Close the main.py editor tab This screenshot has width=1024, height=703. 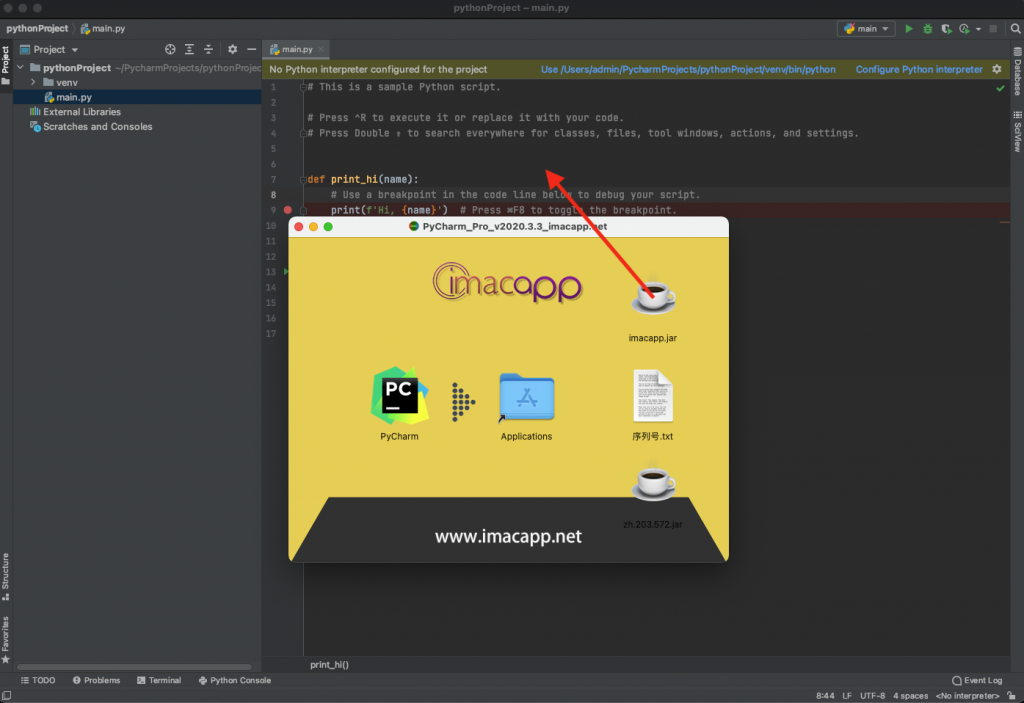pyautogui.click(x=321, y=50)
